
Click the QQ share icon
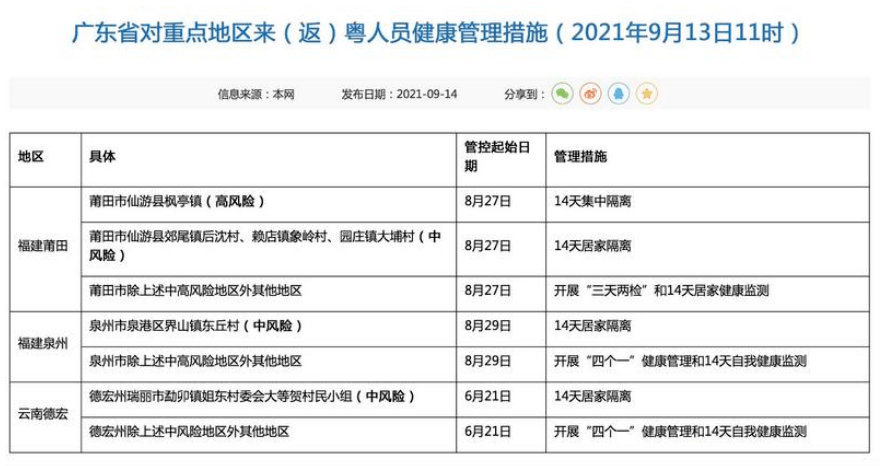coord(619,94)
